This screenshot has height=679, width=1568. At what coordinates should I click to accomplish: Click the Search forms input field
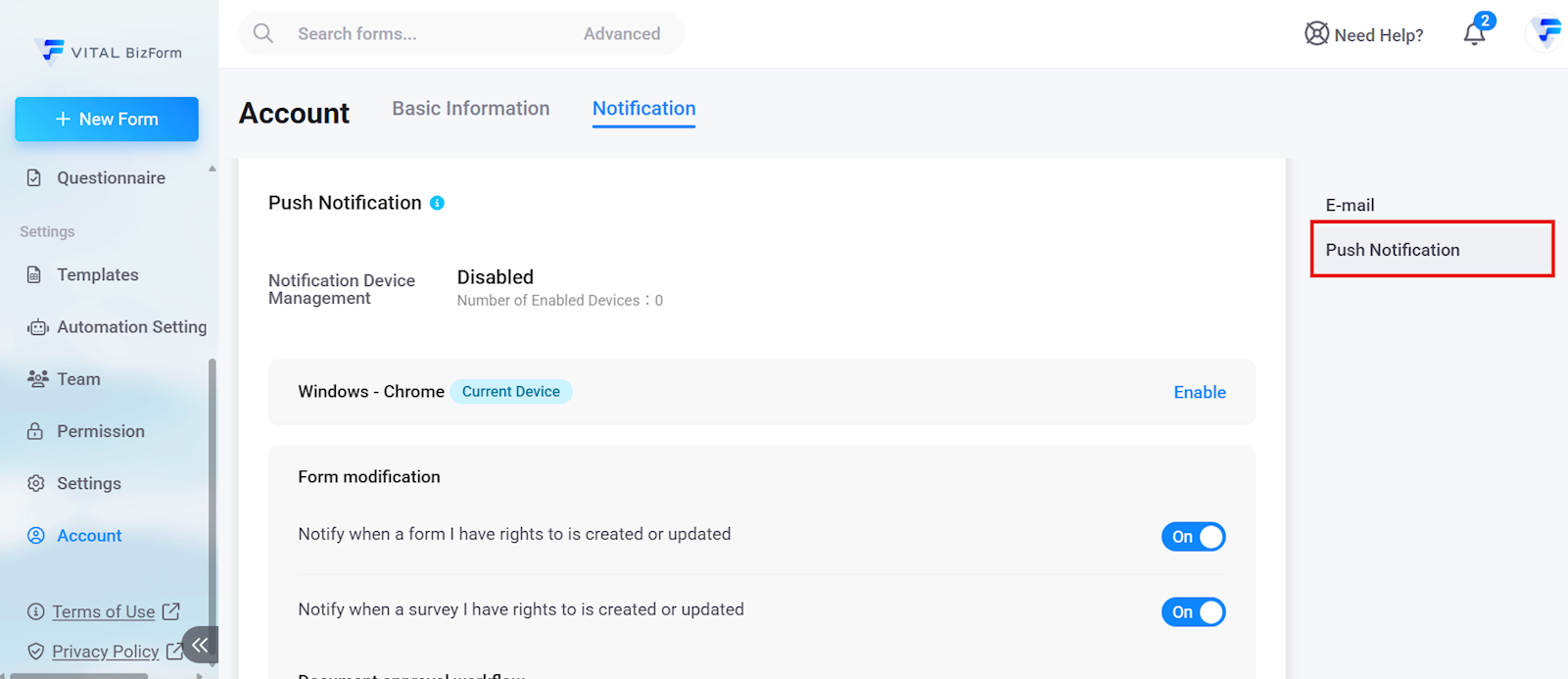431,33
